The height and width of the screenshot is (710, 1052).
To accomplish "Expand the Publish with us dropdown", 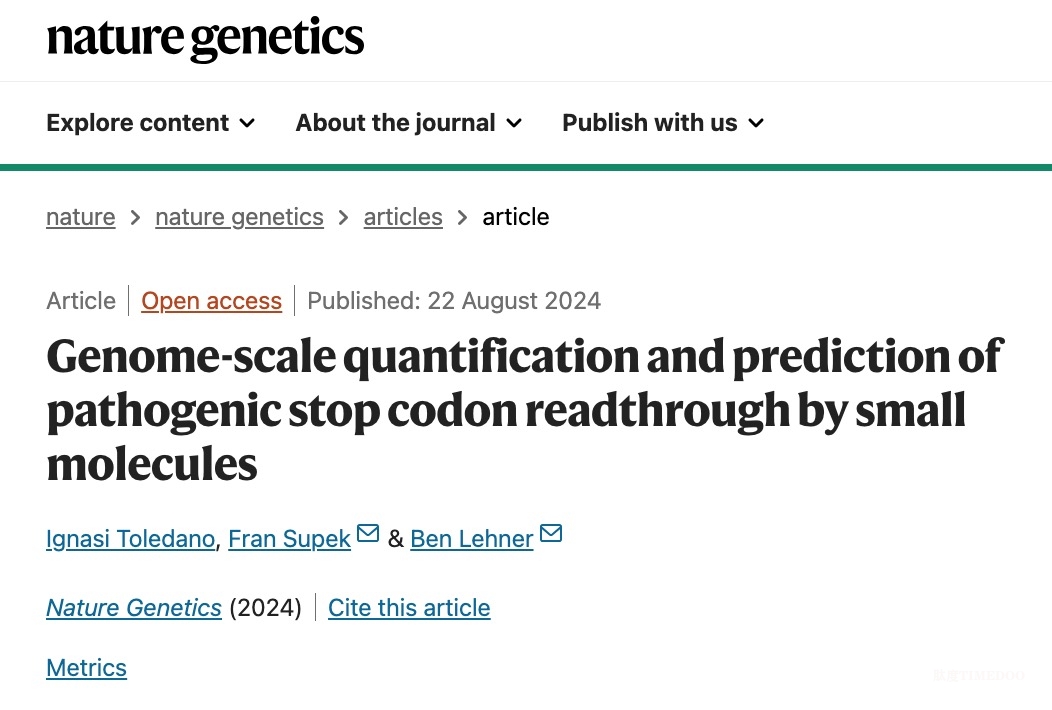I will pos(663,123).
